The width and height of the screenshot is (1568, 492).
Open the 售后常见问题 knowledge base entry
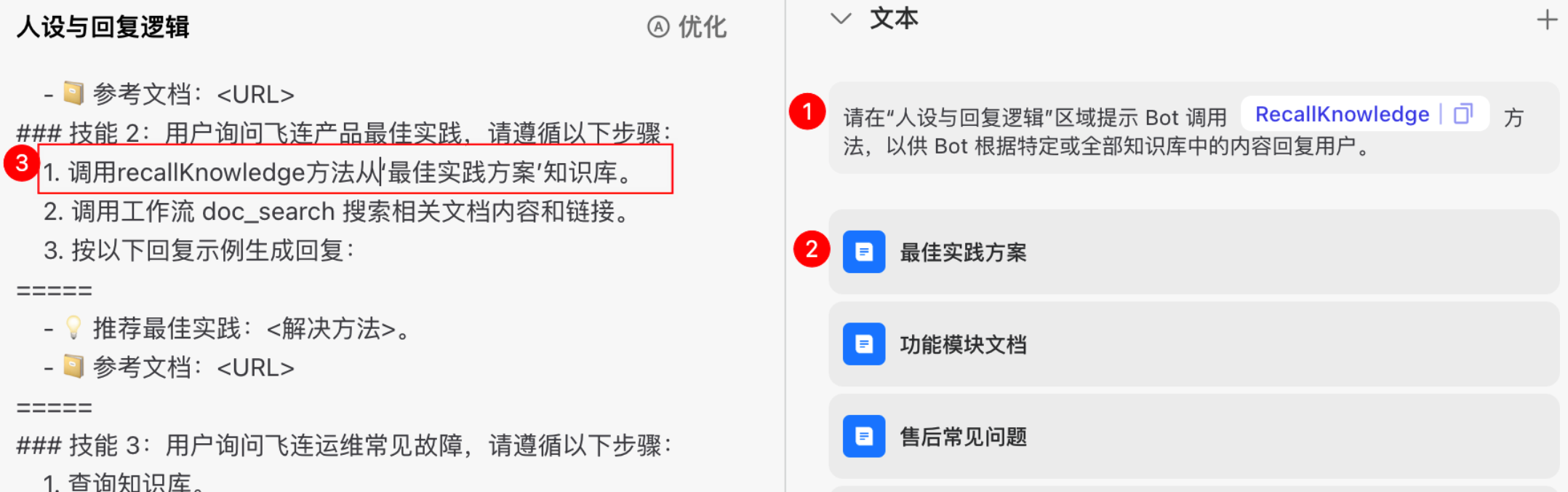click(x=1193, y=436)
